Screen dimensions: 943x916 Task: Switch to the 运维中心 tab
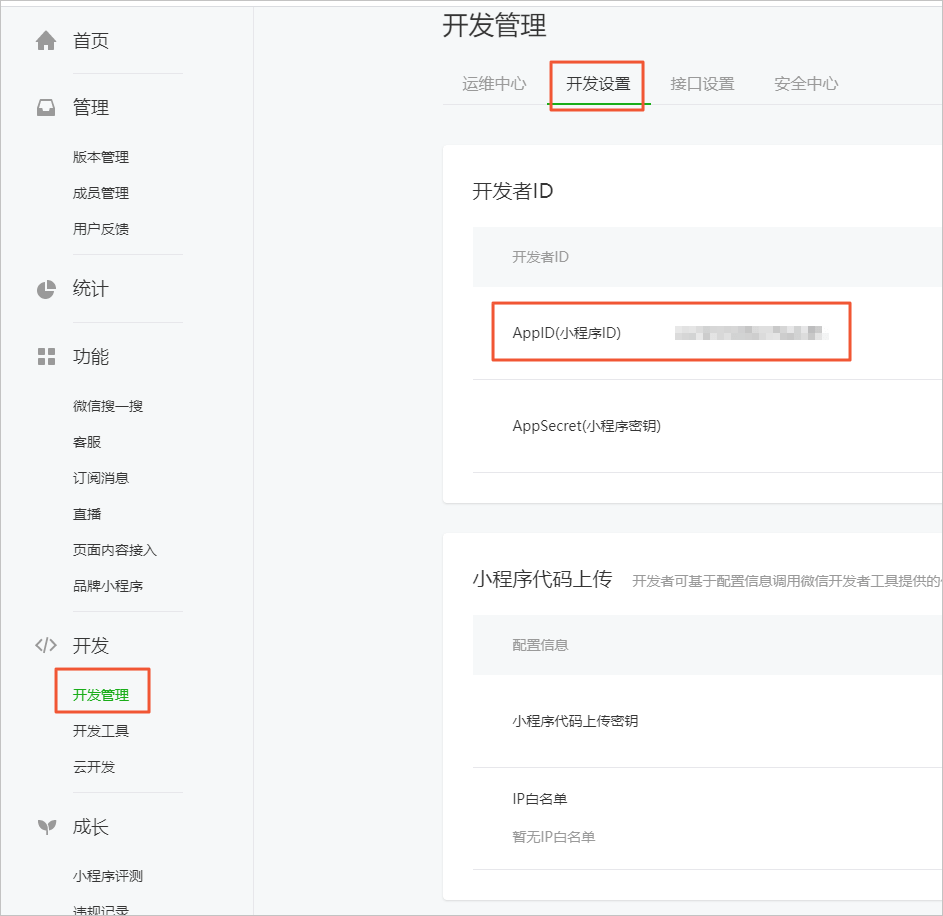tap(494, 84)
